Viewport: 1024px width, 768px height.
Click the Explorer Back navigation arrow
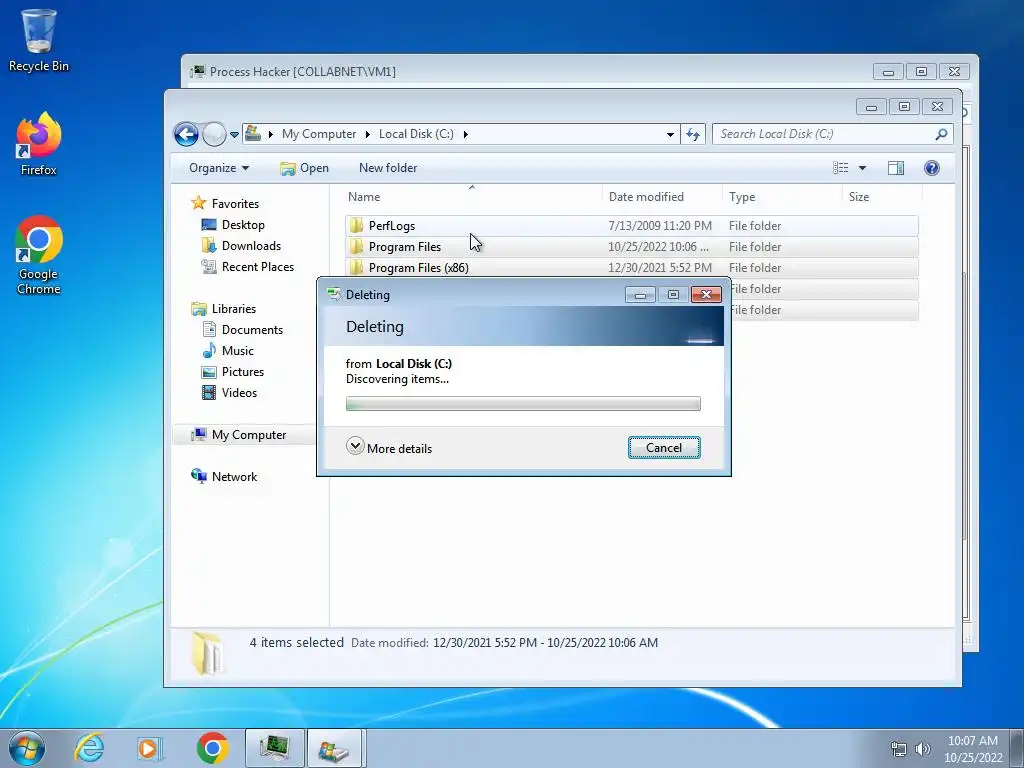(186, 135)
